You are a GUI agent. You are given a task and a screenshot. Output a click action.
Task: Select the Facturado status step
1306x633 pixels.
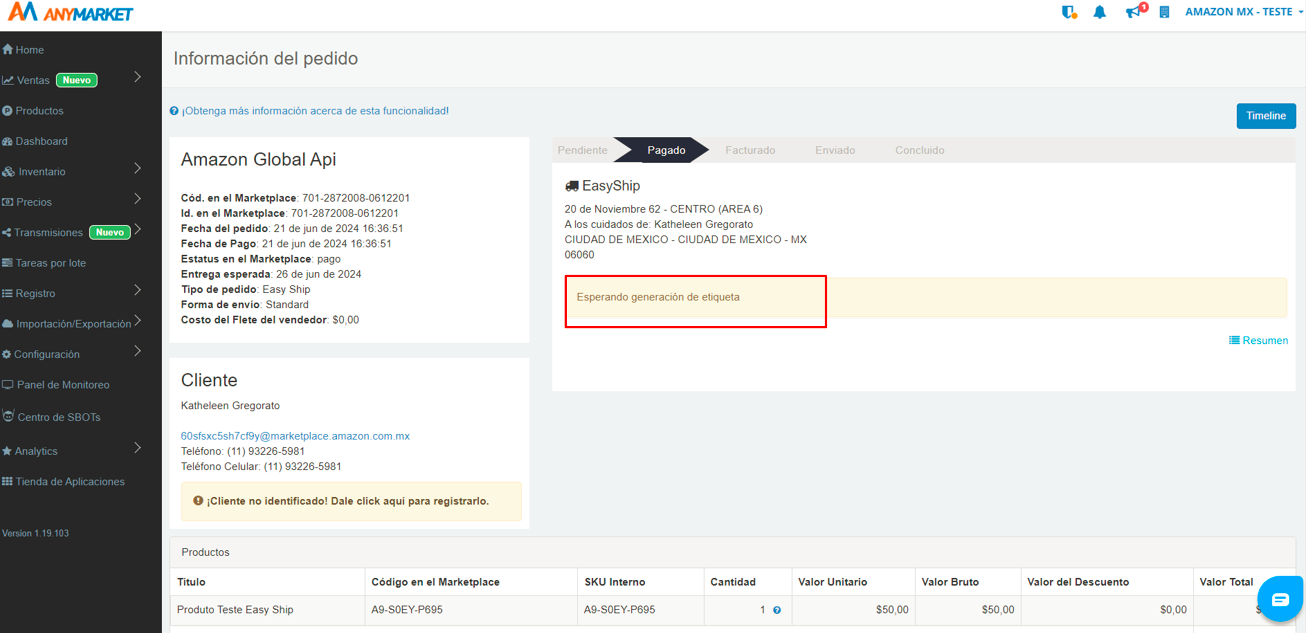750,150
